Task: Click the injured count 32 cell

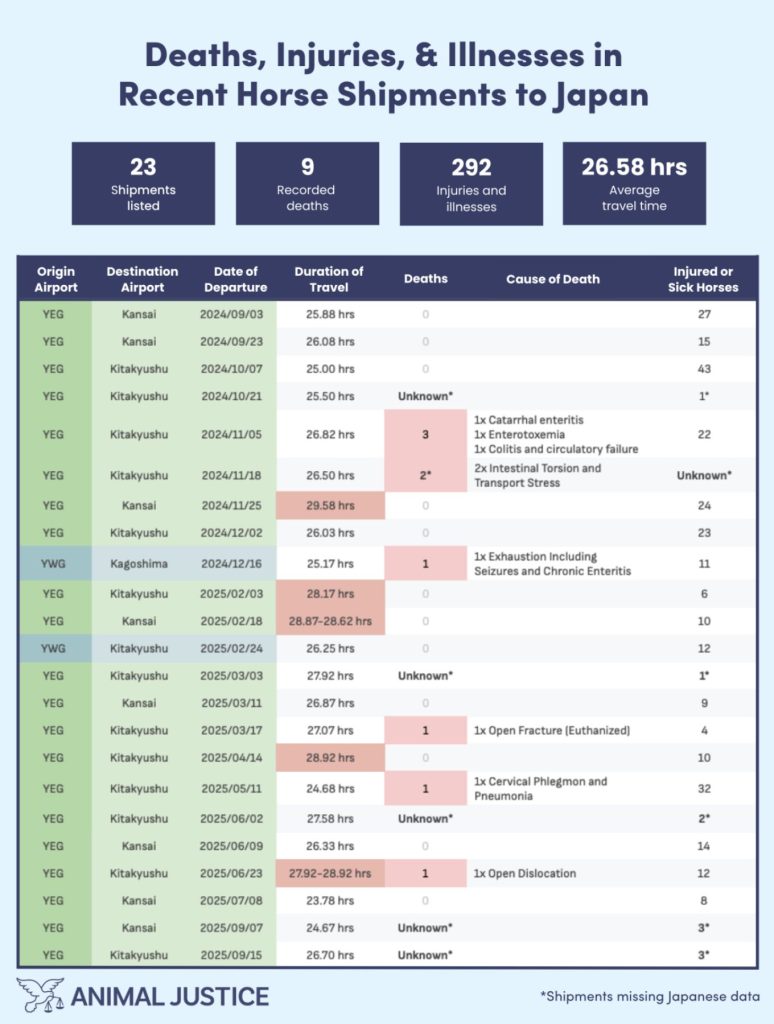Action: click(704, 788)
